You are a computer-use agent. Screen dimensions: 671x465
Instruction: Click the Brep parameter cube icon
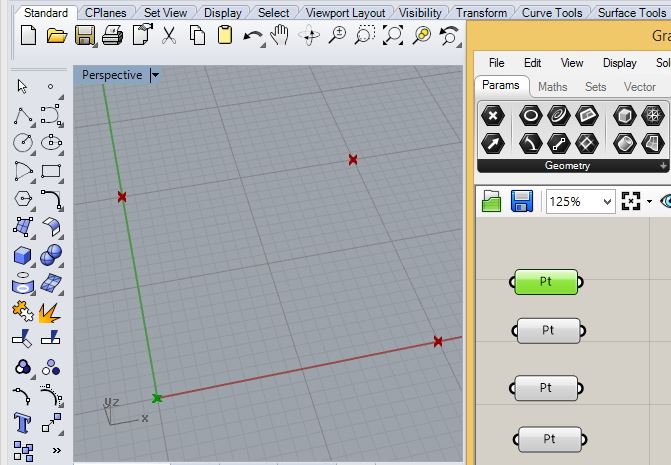(625, 116)
